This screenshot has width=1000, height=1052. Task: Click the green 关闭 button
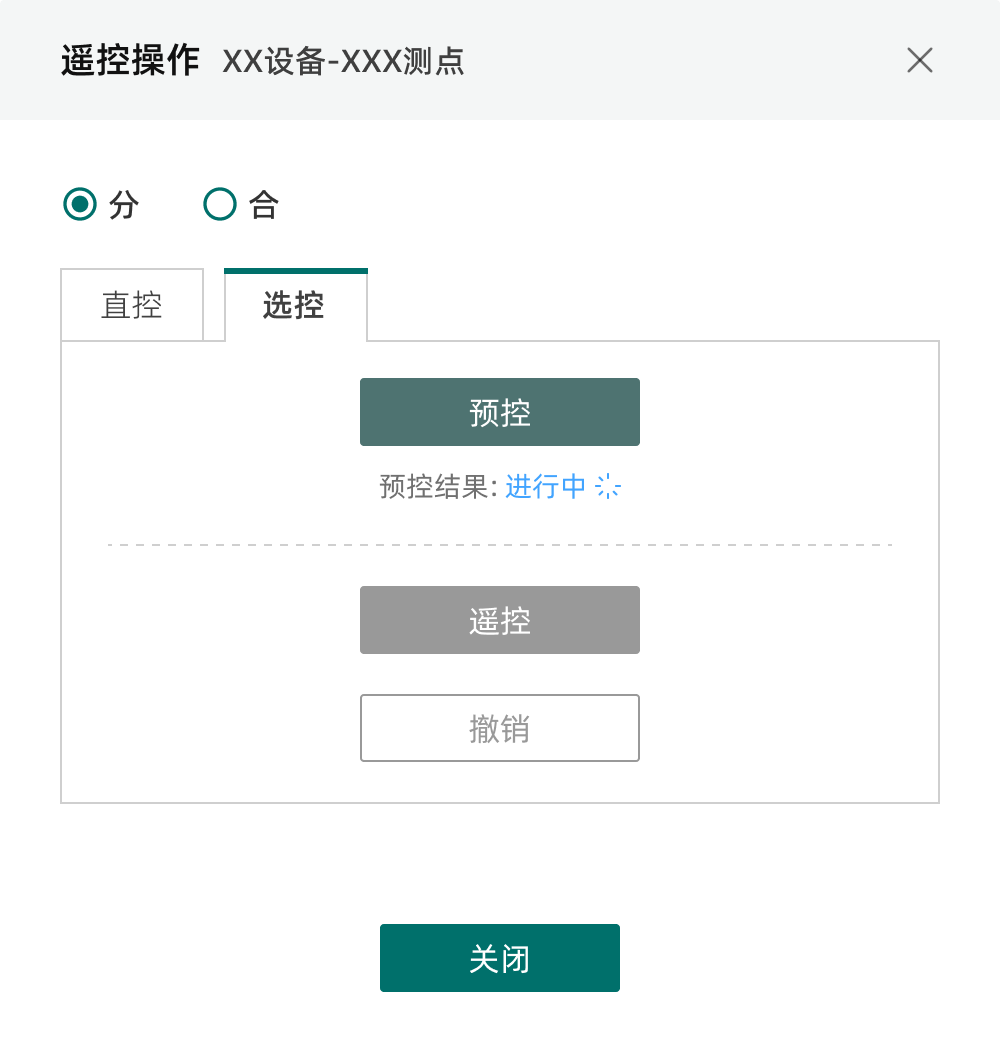click(x=500, y=958)
